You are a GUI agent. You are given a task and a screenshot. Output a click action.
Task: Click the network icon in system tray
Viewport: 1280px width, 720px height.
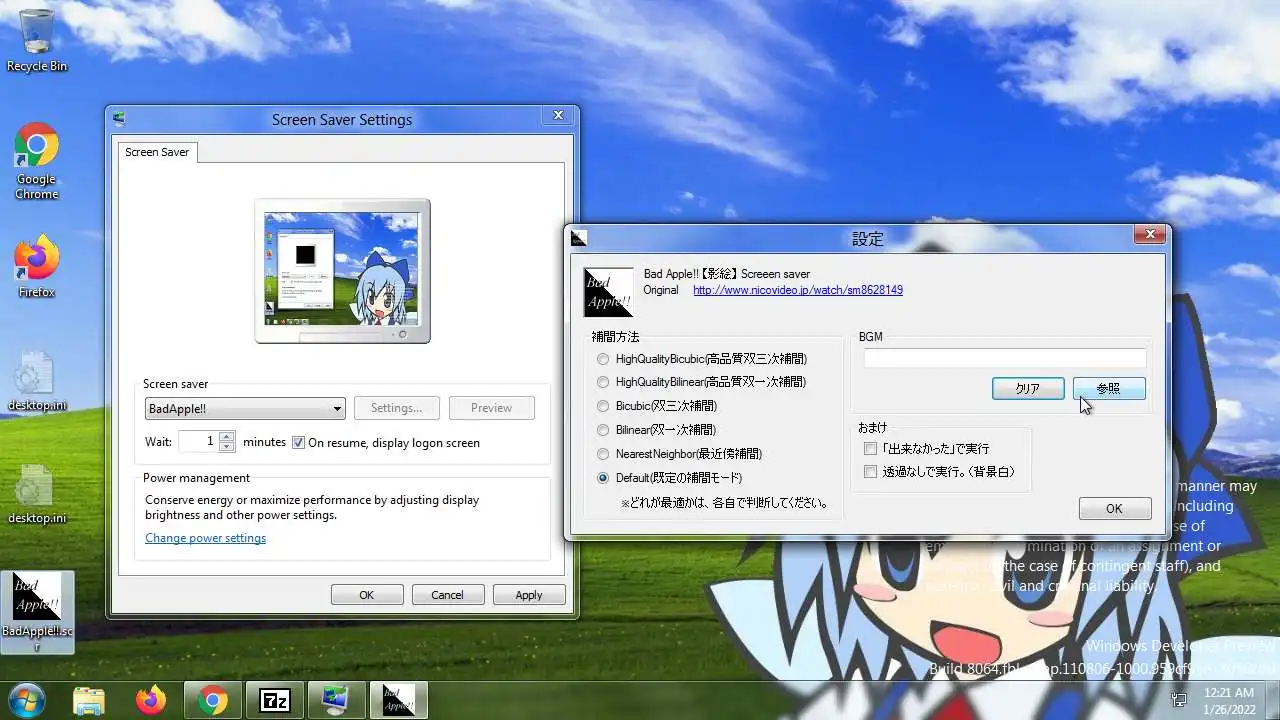[x=1179, y=699]
